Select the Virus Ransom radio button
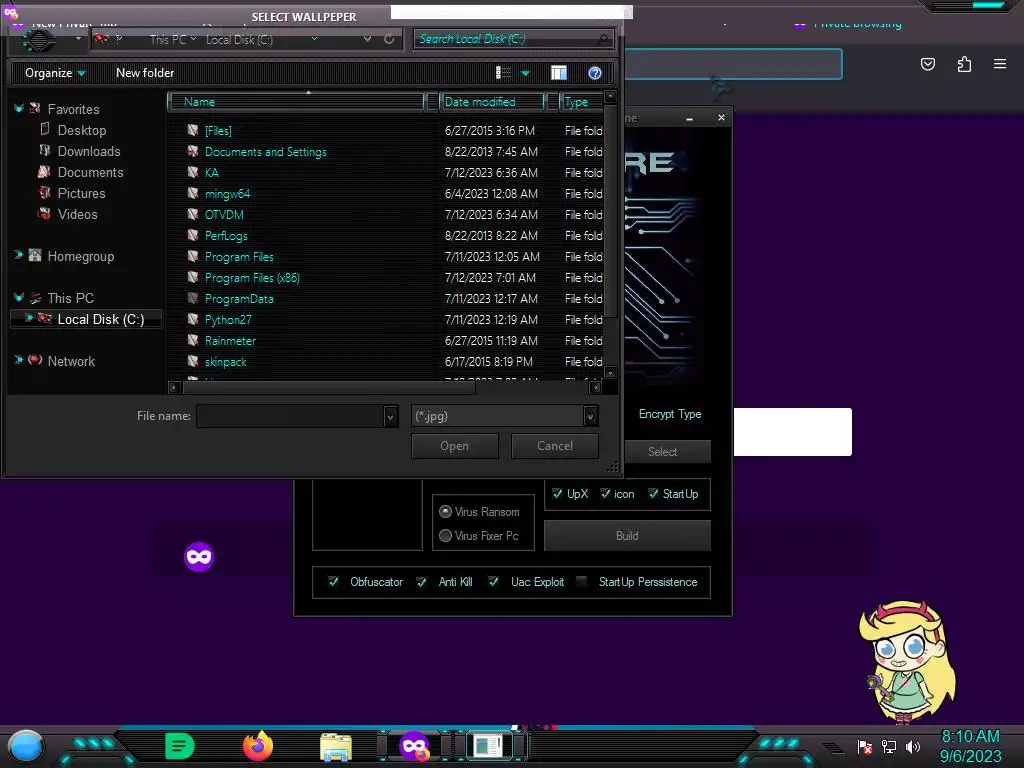This screenshot has height=768, width=1024. click(x=445, y=511)
